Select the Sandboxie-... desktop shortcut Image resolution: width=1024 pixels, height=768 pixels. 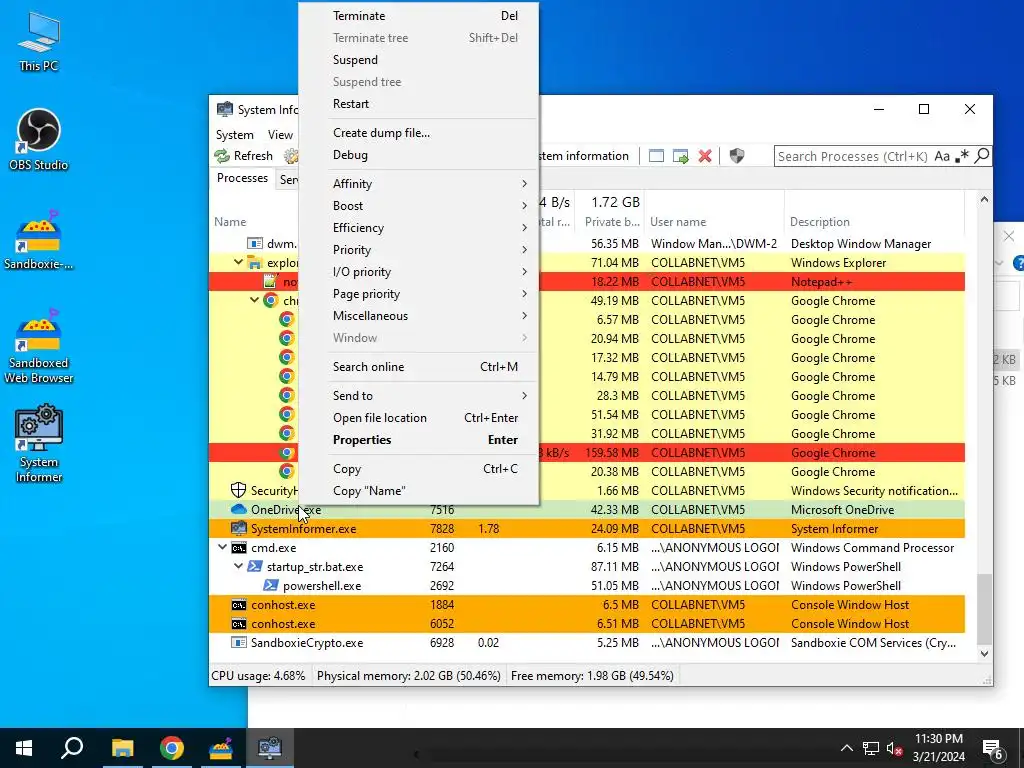point(39,240)
